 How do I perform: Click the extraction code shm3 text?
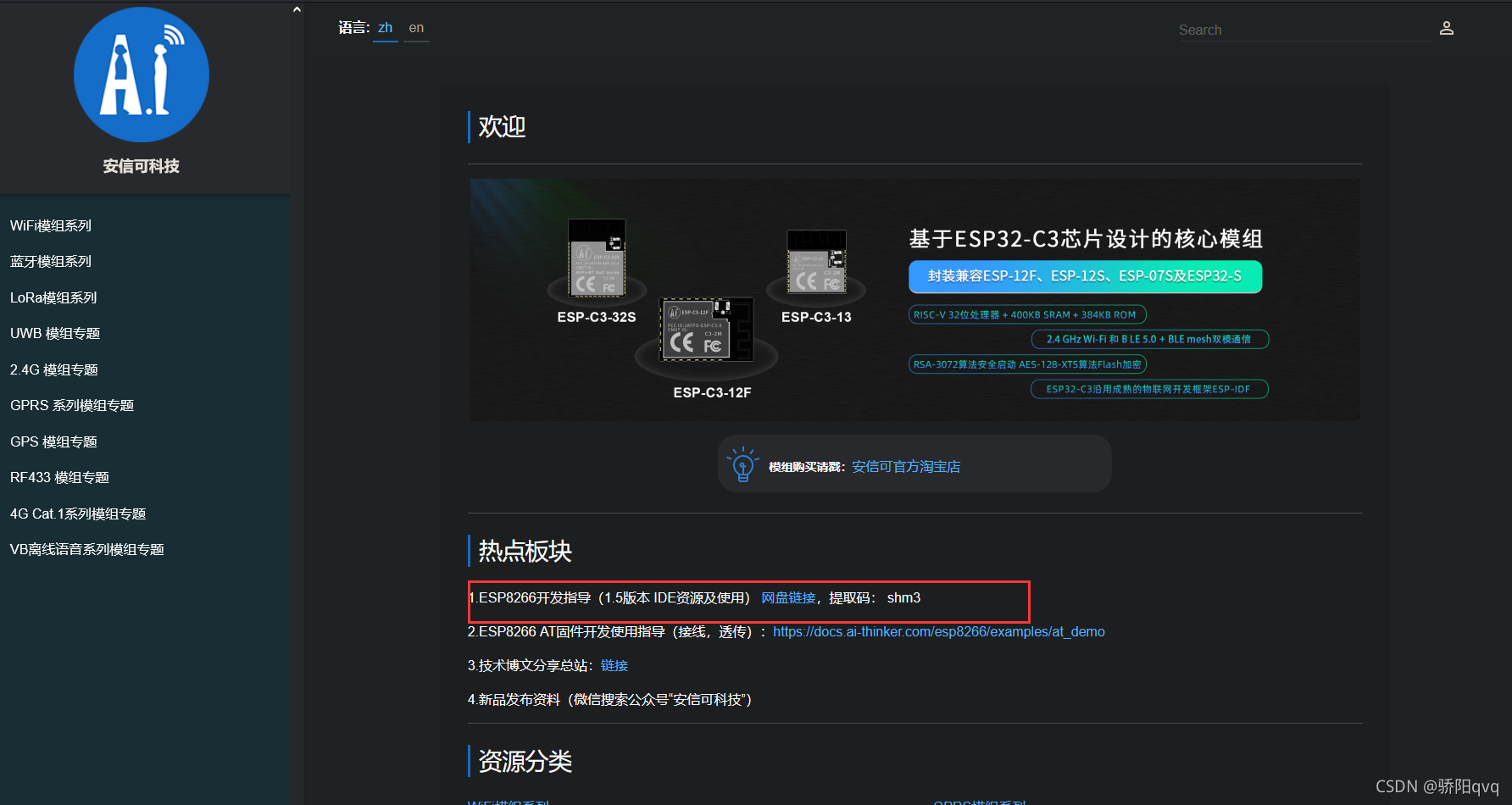(903, 597)
